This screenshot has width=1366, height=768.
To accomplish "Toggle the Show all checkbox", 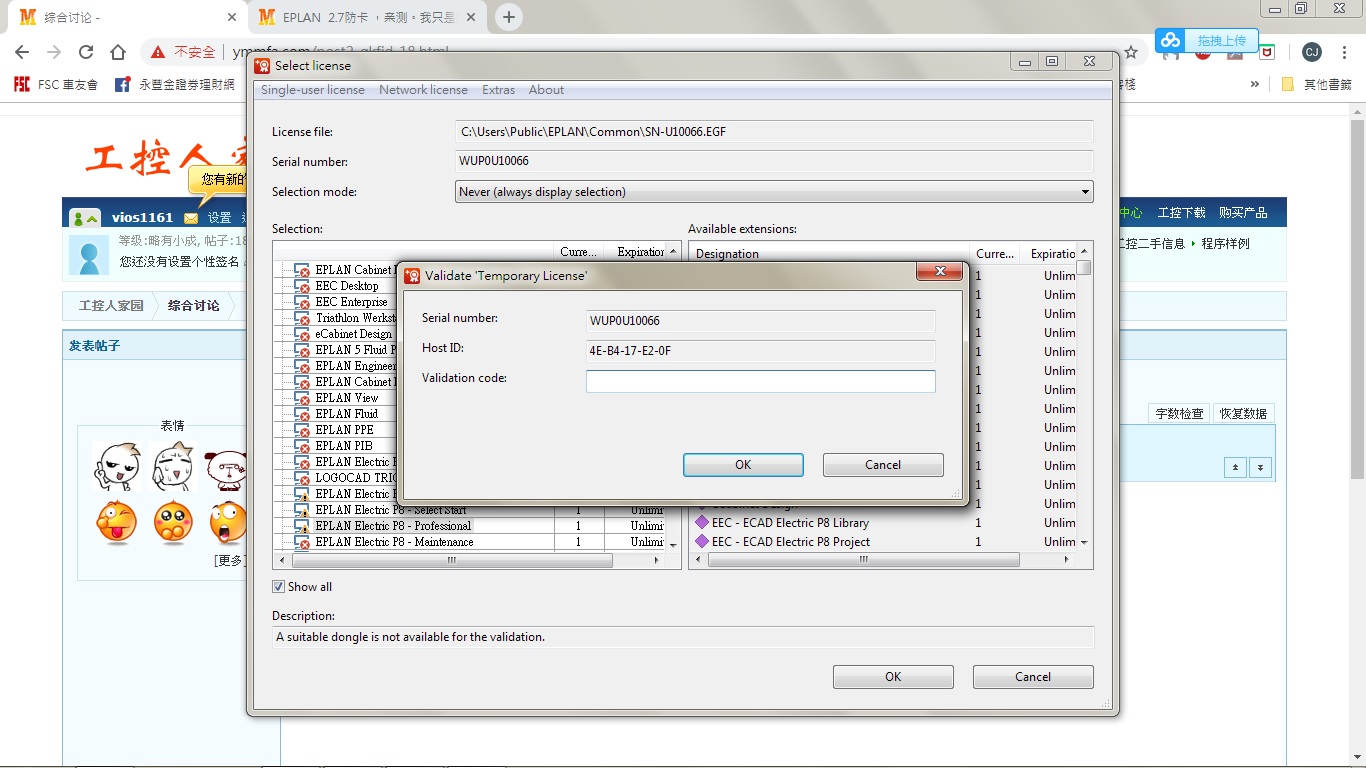I will 279,587.
